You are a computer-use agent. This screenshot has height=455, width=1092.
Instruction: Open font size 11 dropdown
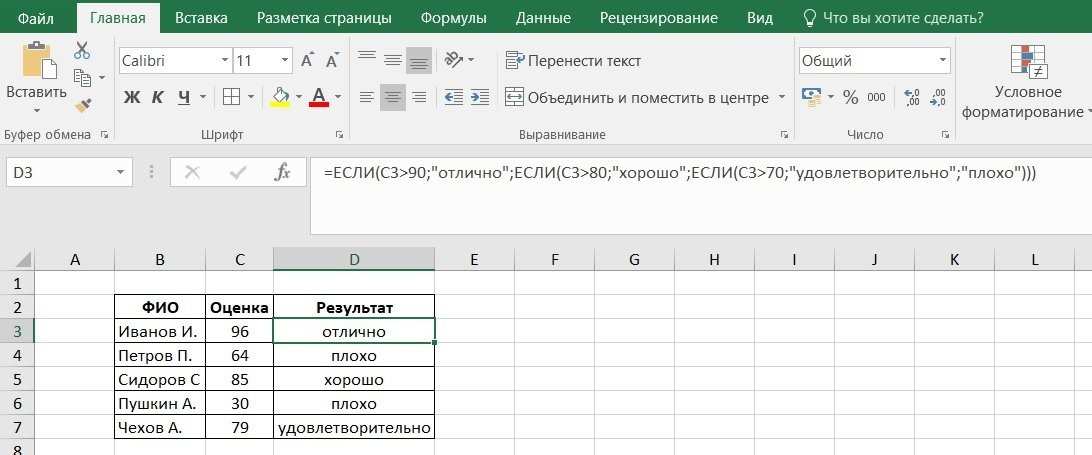coord(284,61)
